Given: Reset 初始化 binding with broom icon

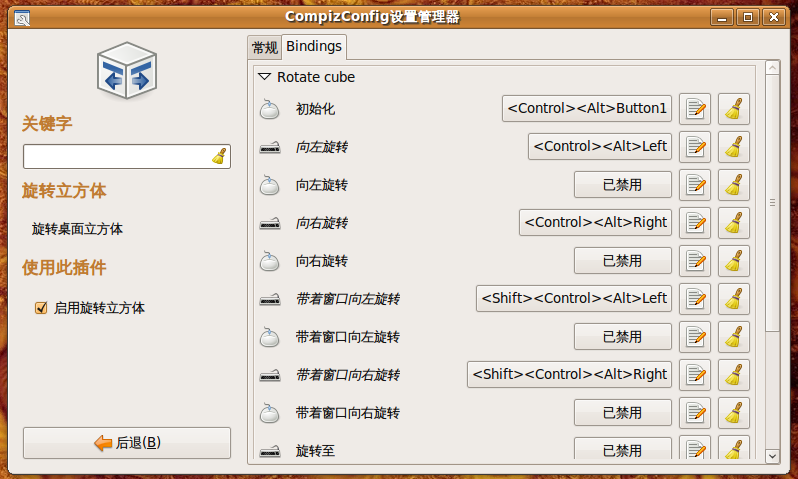Looking at the screenshot, I should (733, 108).
